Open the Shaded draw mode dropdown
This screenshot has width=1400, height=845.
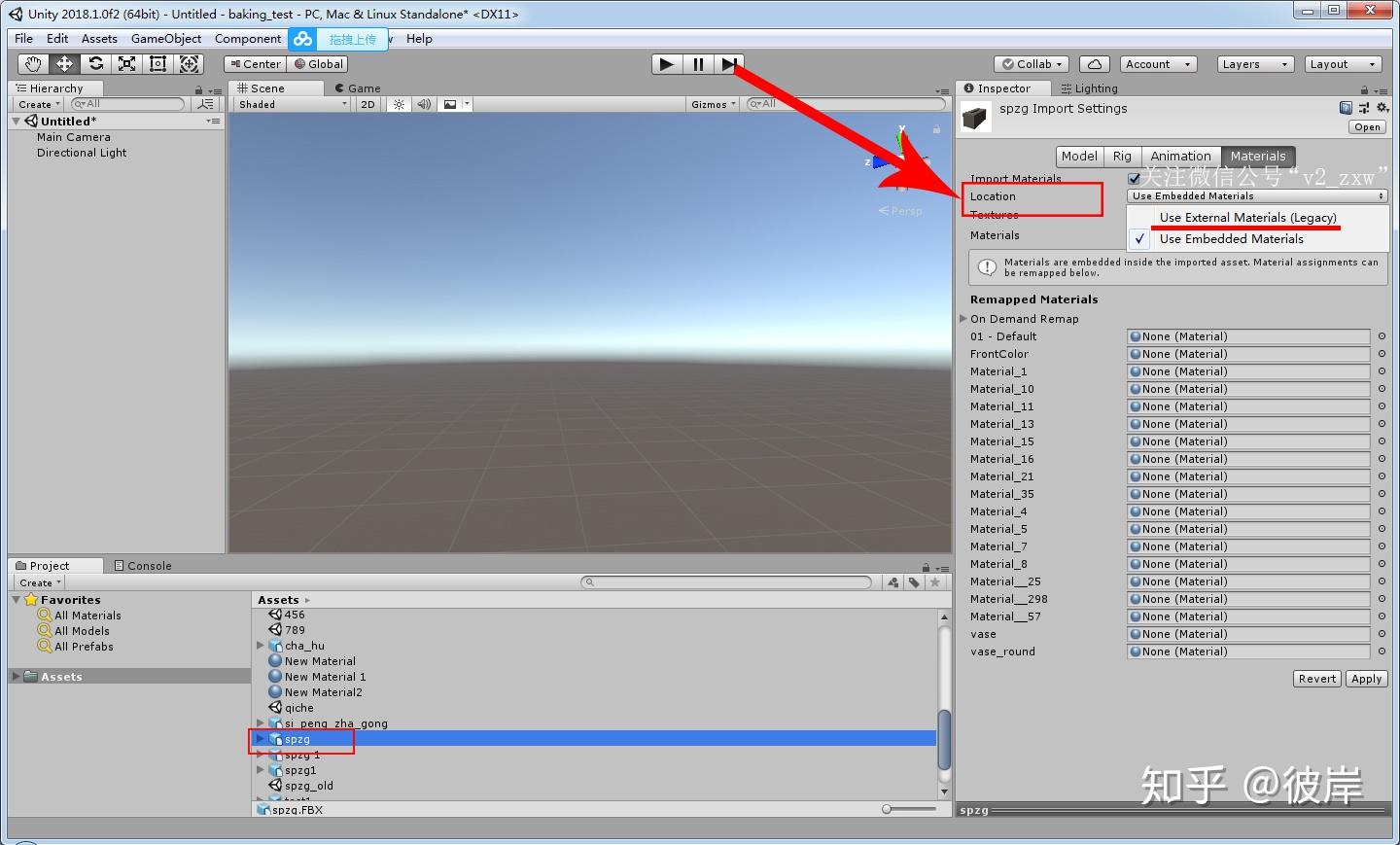click(293, 104)
